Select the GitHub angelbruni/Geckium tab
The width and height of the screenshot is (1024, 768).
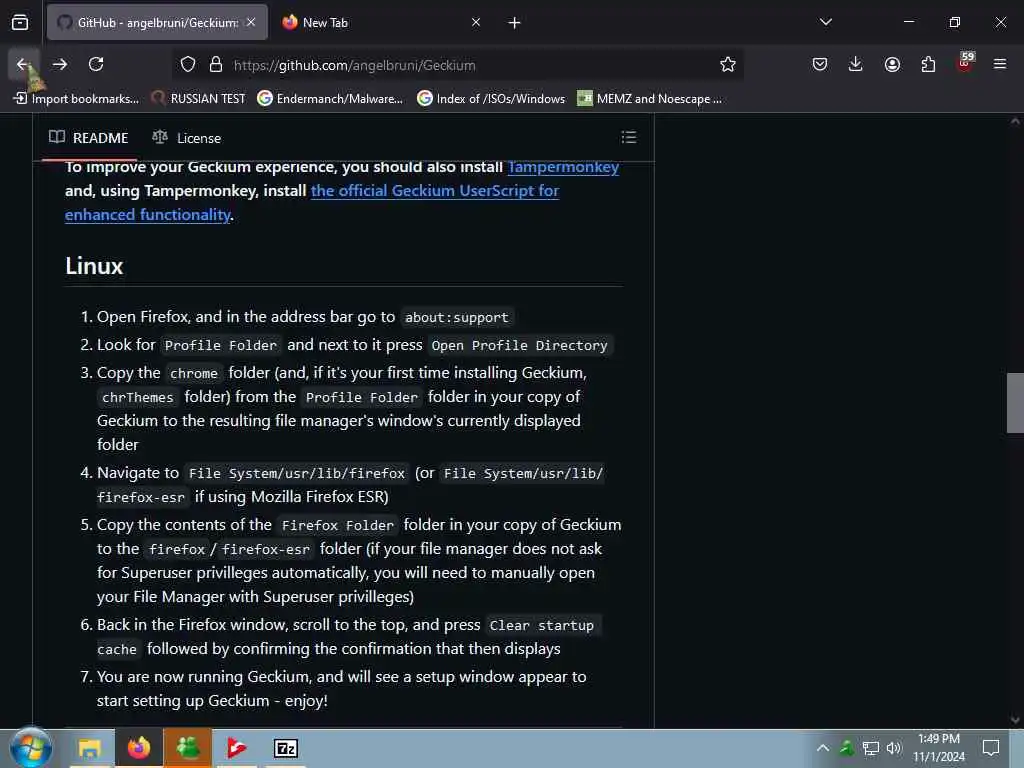(x=157, y=22)
